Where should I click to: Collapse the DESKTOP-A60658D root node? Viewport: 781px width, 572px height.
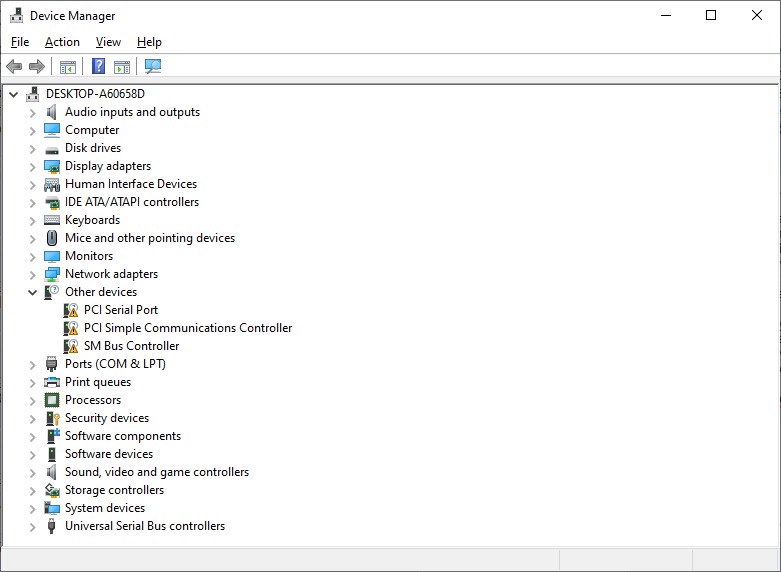tap(14, 94)
